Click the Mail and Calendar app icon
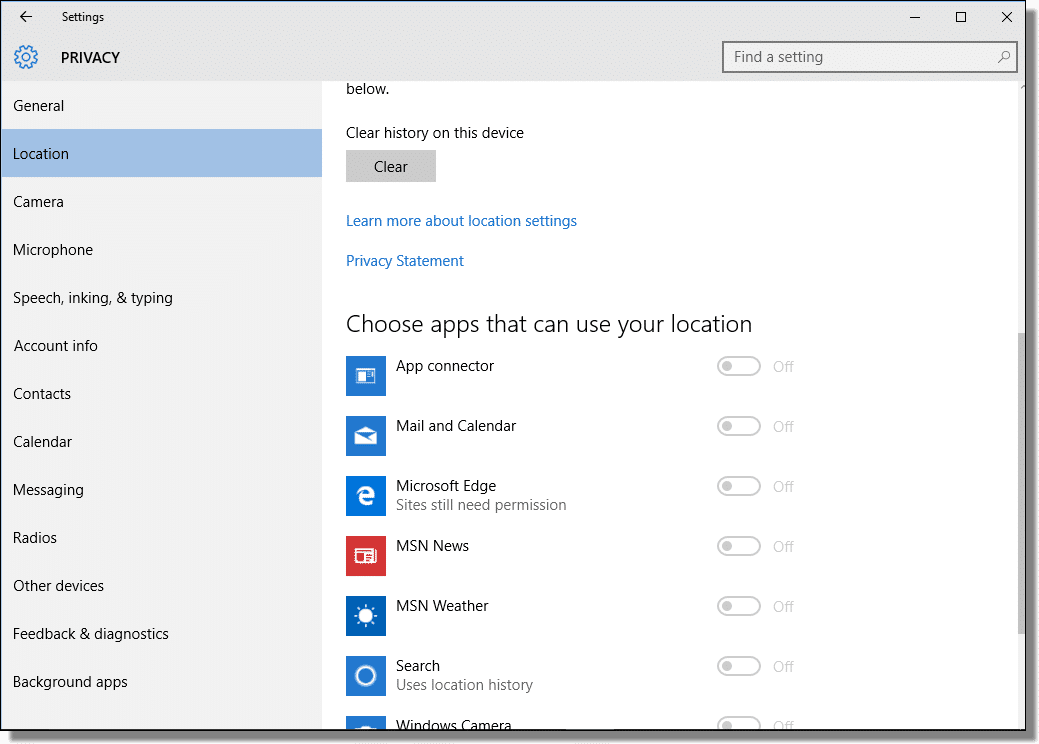 (x=365, y=436)
